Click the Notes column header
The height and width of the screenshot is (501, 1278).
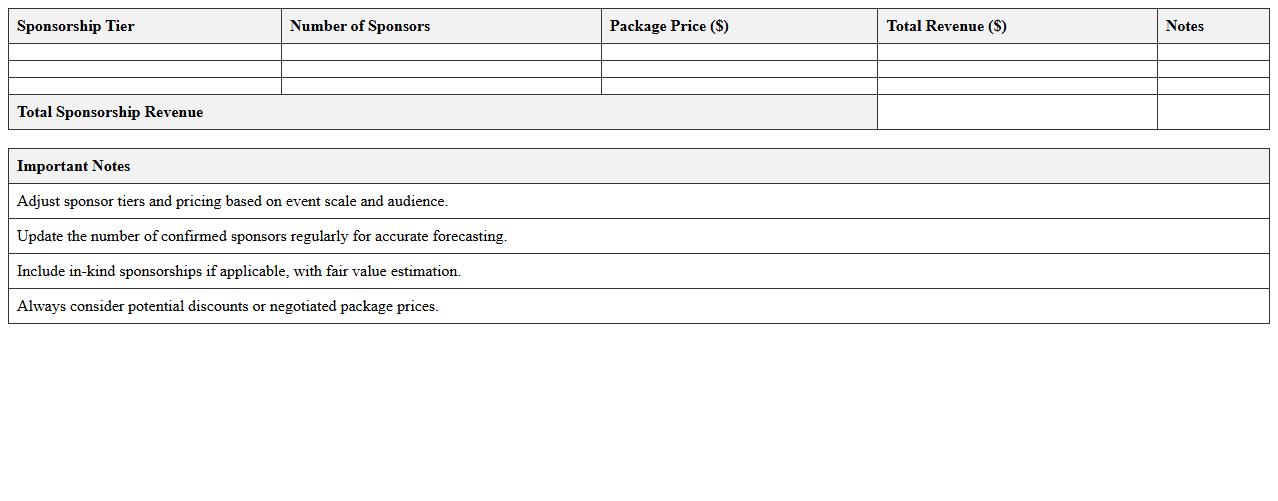pyautogui.click(x=1185, y=26)
